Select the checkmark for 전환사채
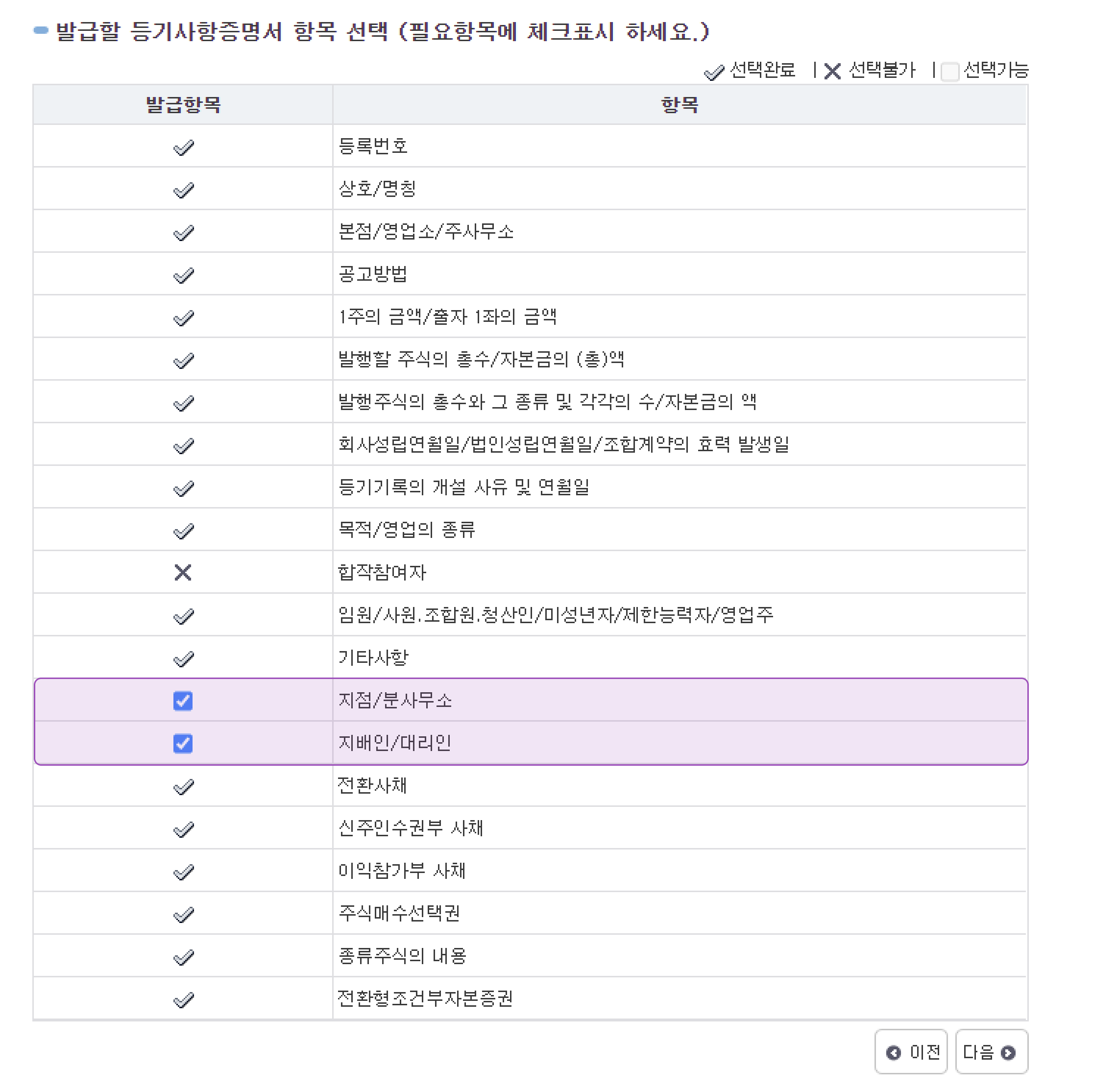 point(183,785)
